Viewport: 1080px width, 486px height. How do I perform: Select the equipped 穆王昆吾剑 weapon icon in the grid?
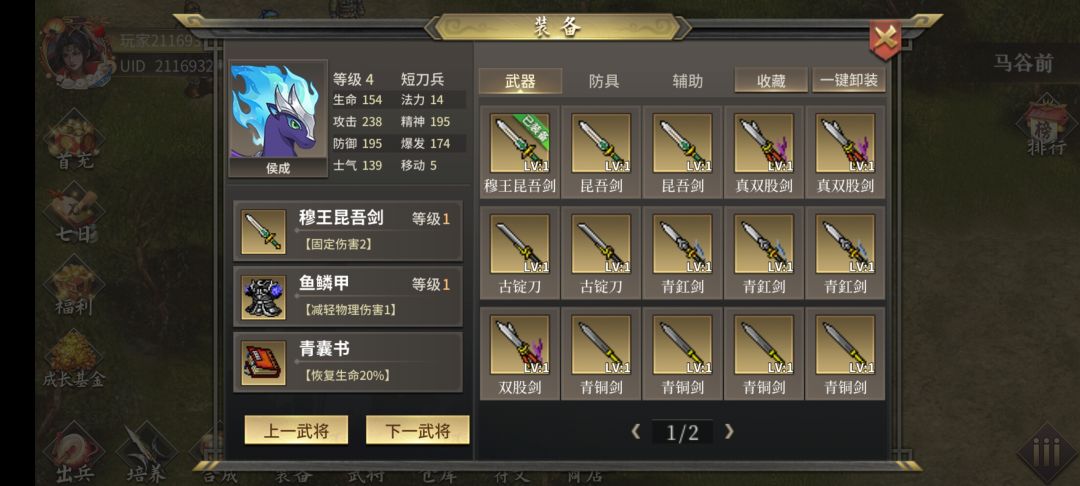pos(520,143)
